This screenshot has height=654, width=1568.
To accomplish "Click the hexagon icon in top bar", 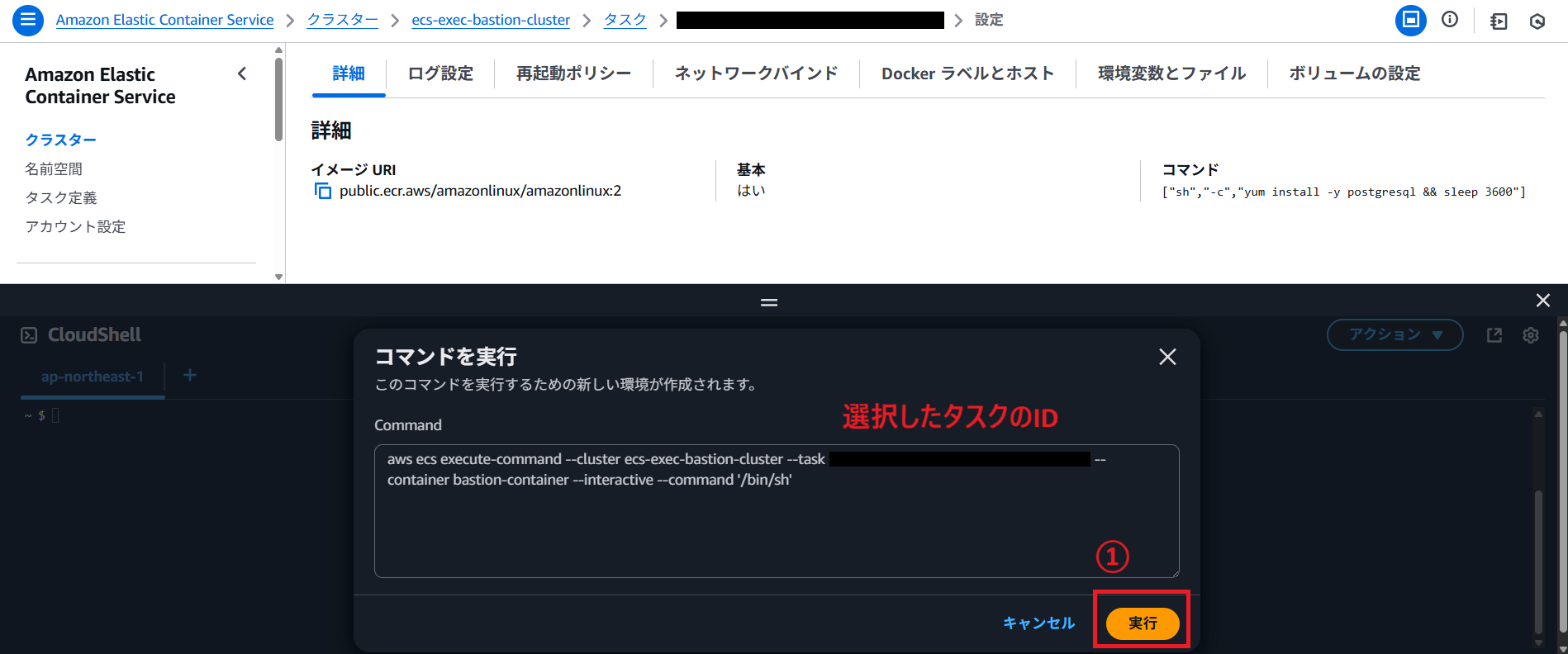I will pos(1537,21).
